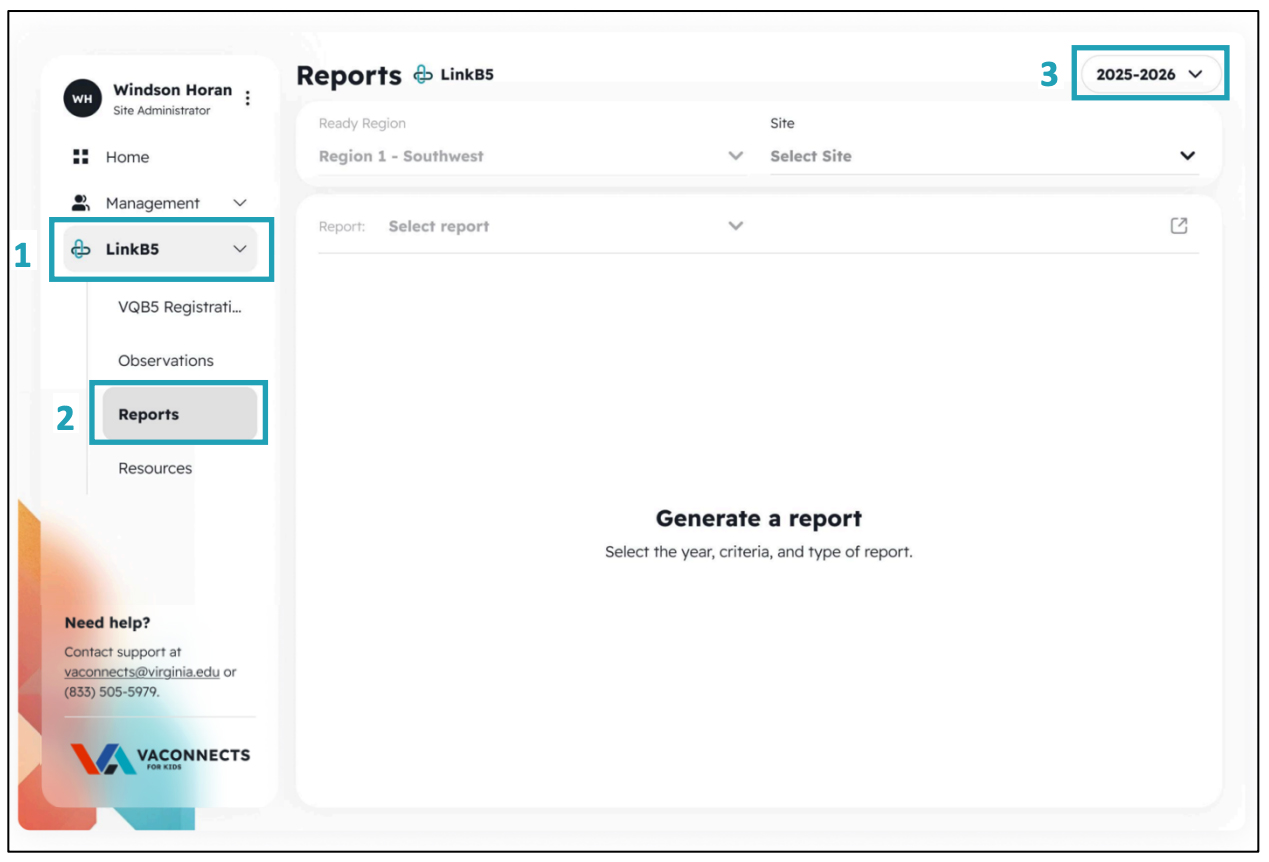Open the Resources submenu item
Image resolution: width=1269 pixels, height=862 pixels.
tap(155, 468)
